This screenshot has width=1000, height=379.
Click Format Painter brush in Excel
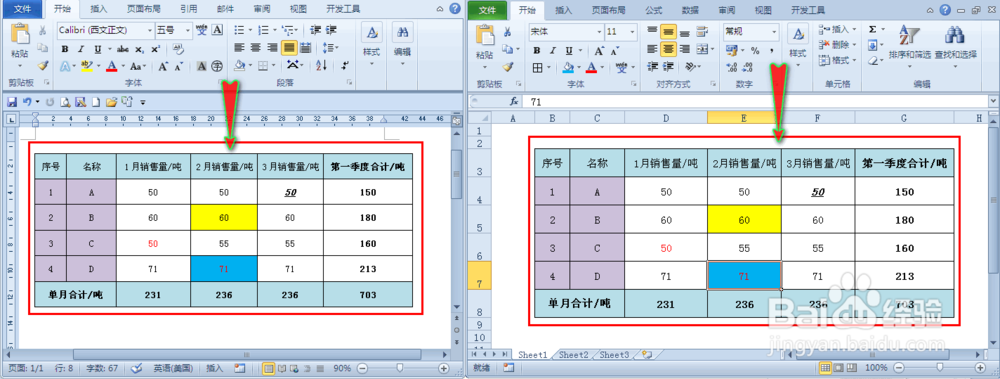coord(508,66)
